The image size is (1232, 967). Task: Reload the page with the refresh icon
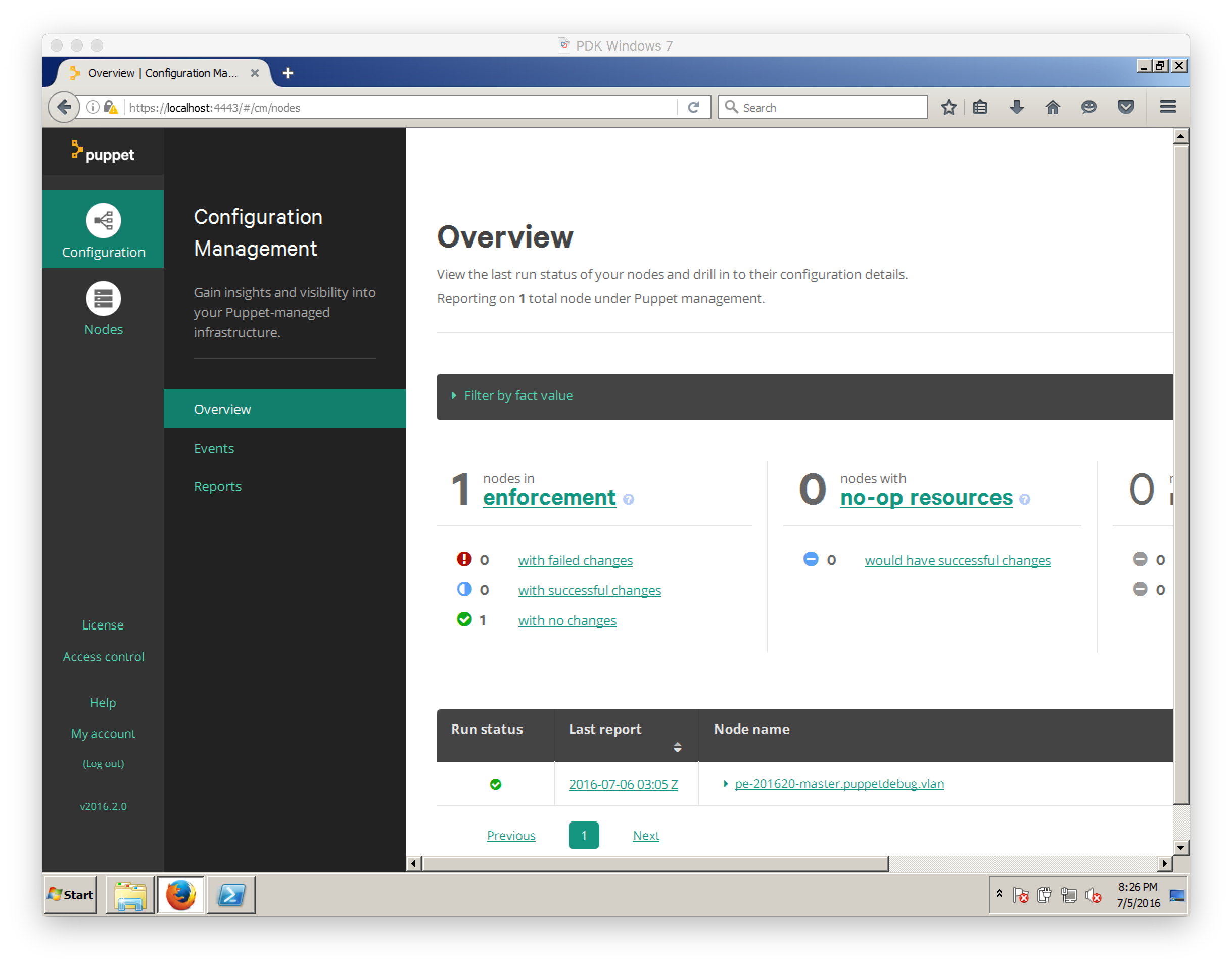click(x=693, y=108)
